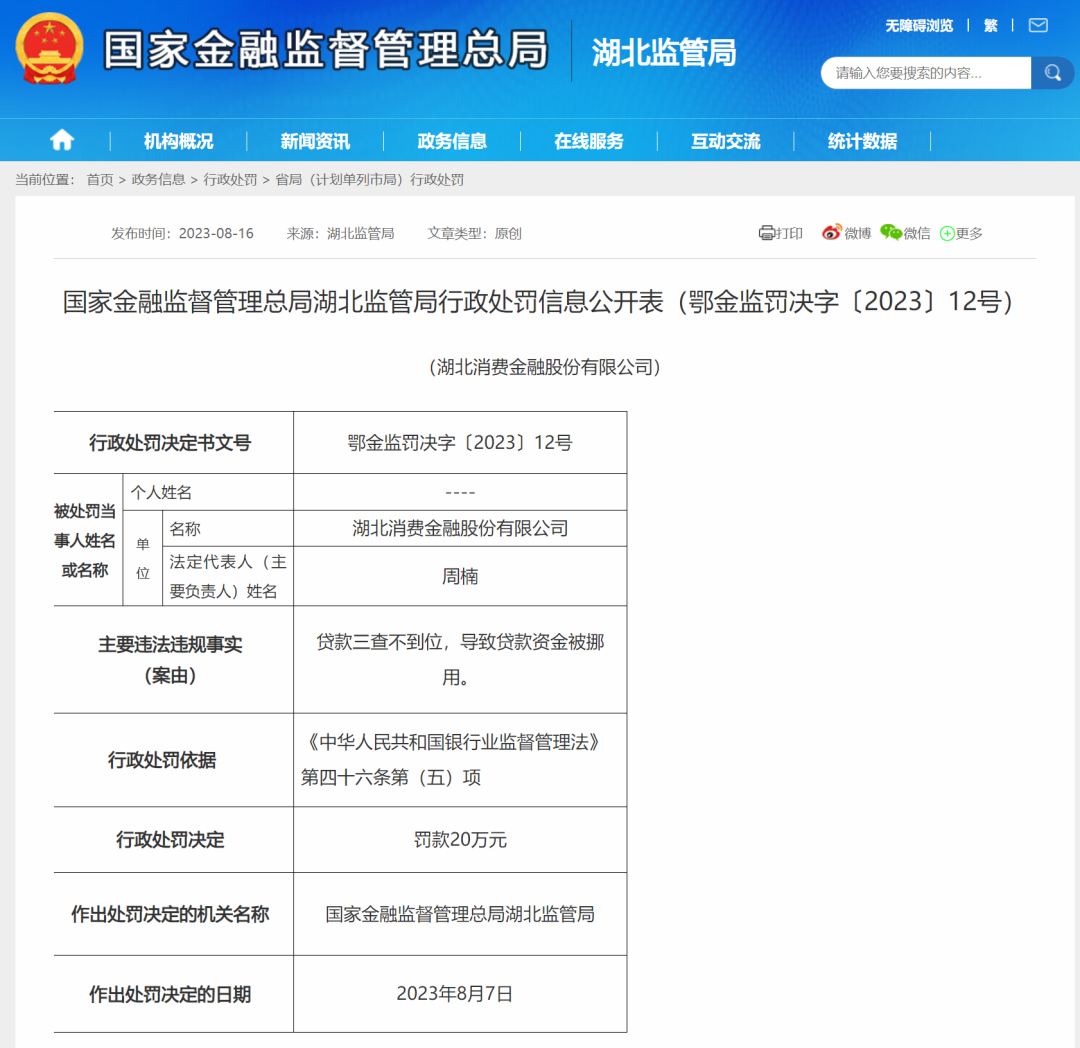Click the legal basis cell 银行业监督管理法
The image size is (1080, 1048).
[460, 760]
